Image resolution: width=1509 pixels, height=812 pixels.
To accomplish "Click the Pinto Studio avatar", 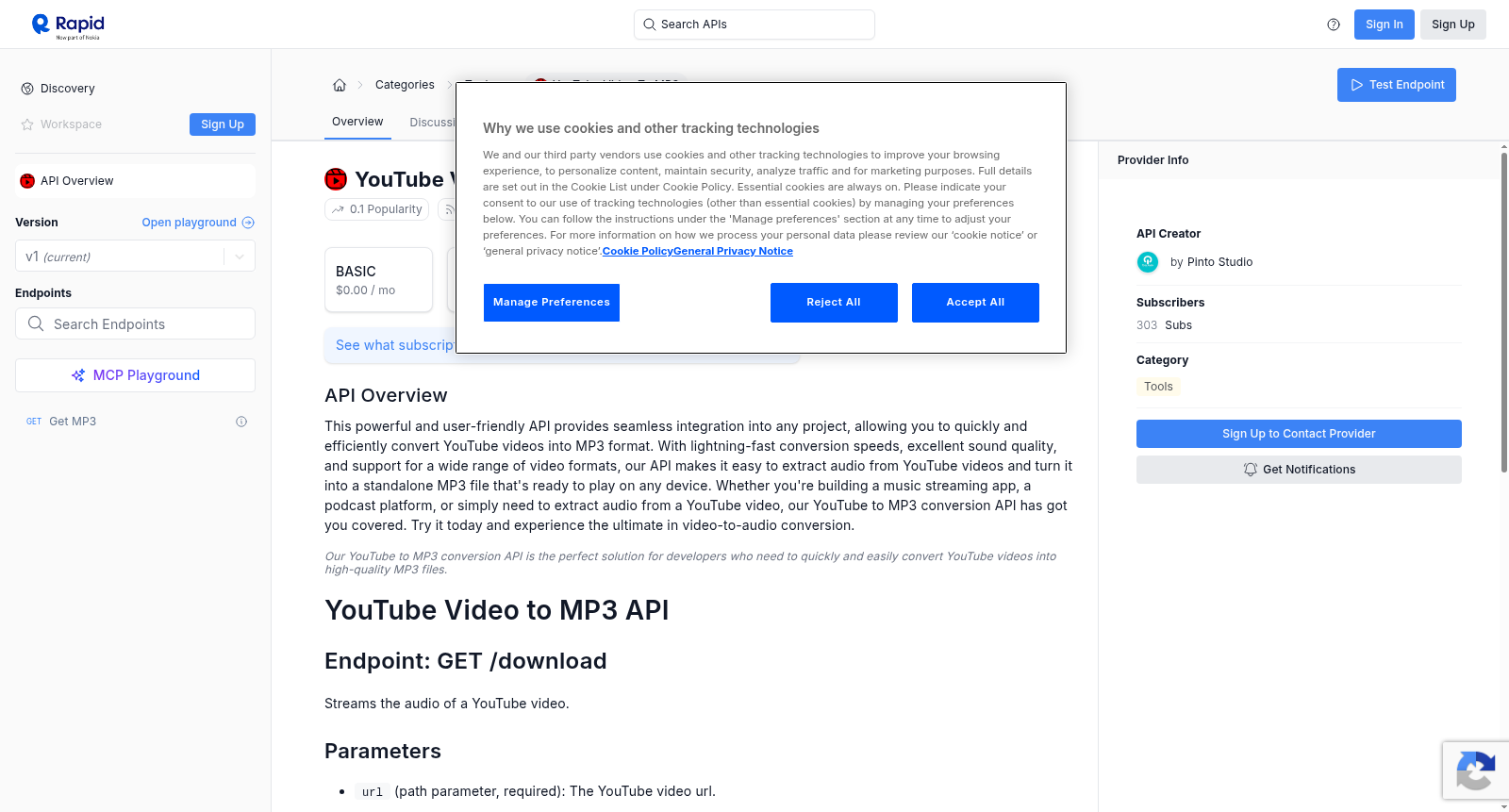I will coord(1148,262).
